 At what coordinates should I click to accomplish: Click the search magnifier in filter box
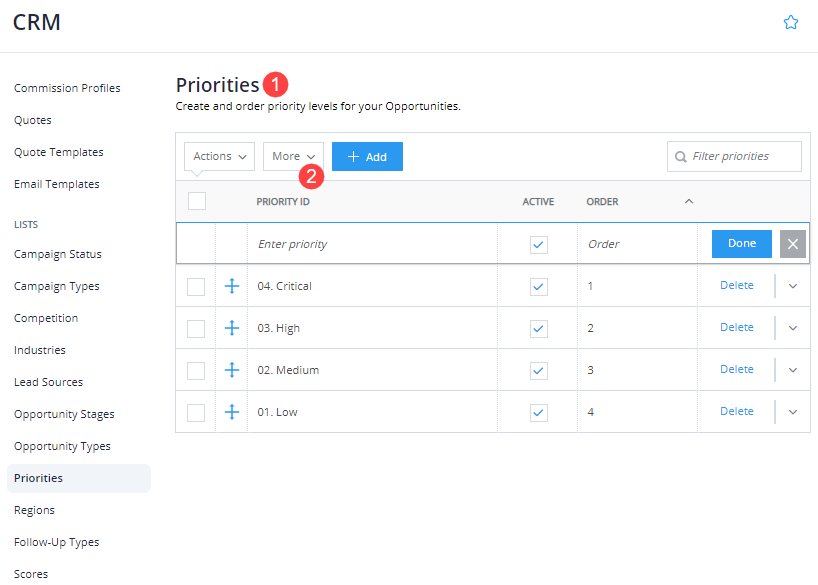680,157
